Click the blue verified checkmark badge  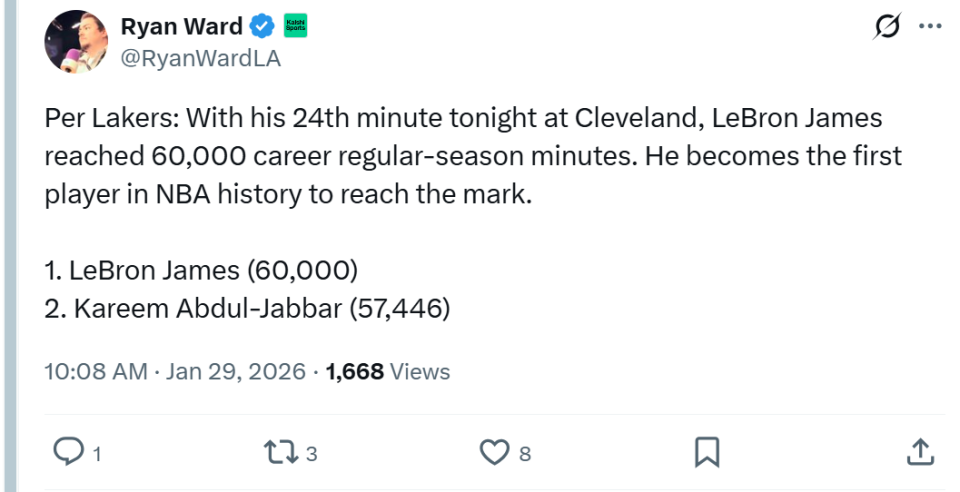[x=263, y=27]
